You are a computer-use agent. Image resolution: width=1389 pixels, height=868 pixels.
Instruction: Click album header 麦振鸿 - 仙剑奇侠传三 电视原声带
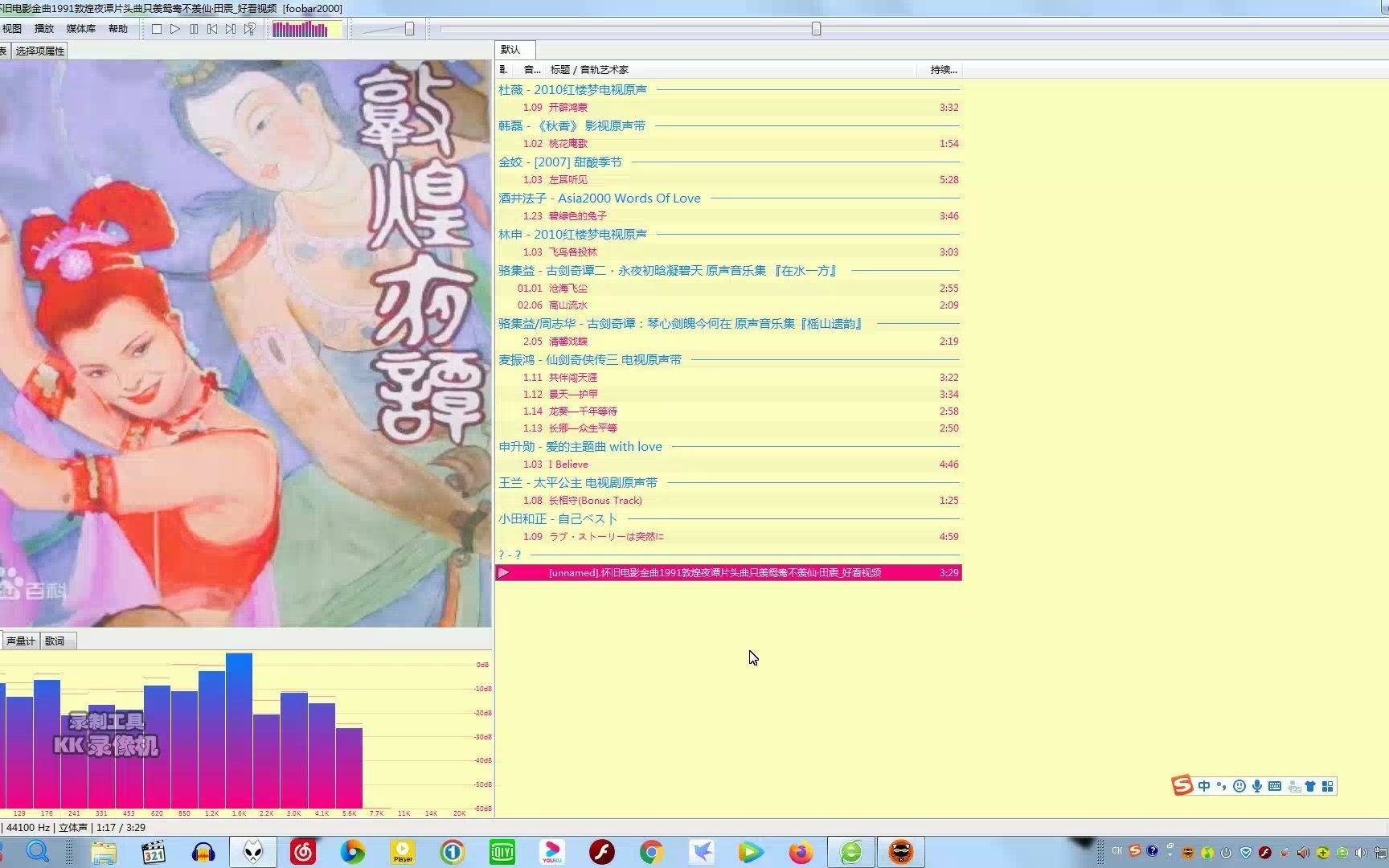coord(590,360)
